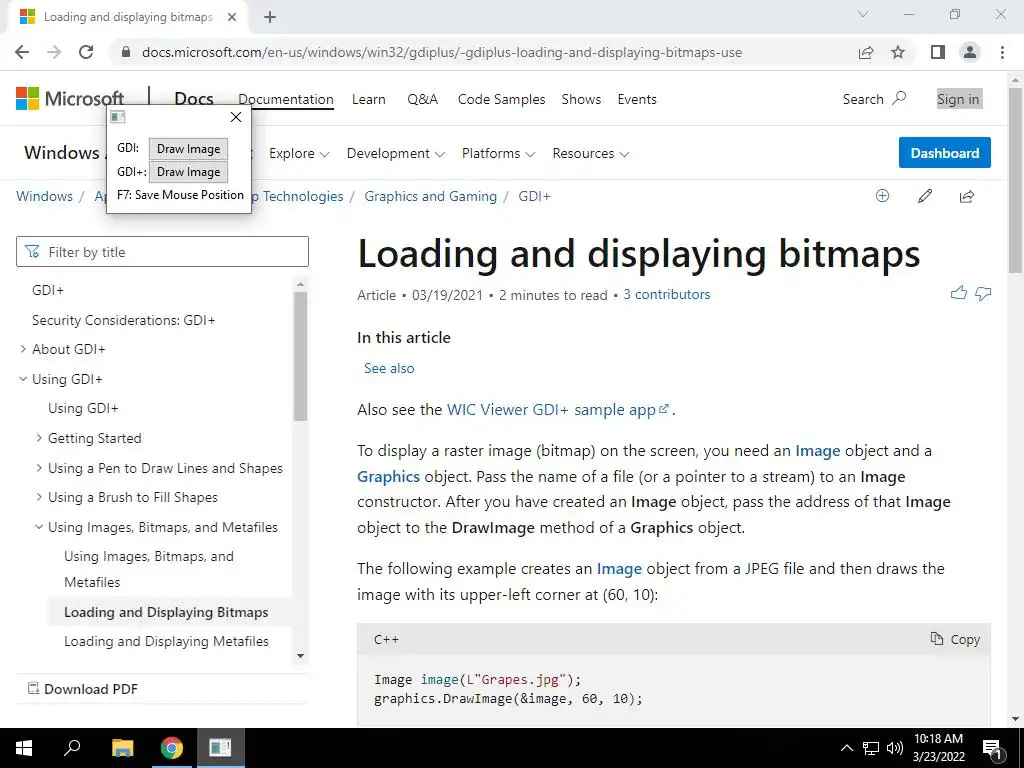
Task: Show hidden tray icons chevron
Action: (846, 748)
